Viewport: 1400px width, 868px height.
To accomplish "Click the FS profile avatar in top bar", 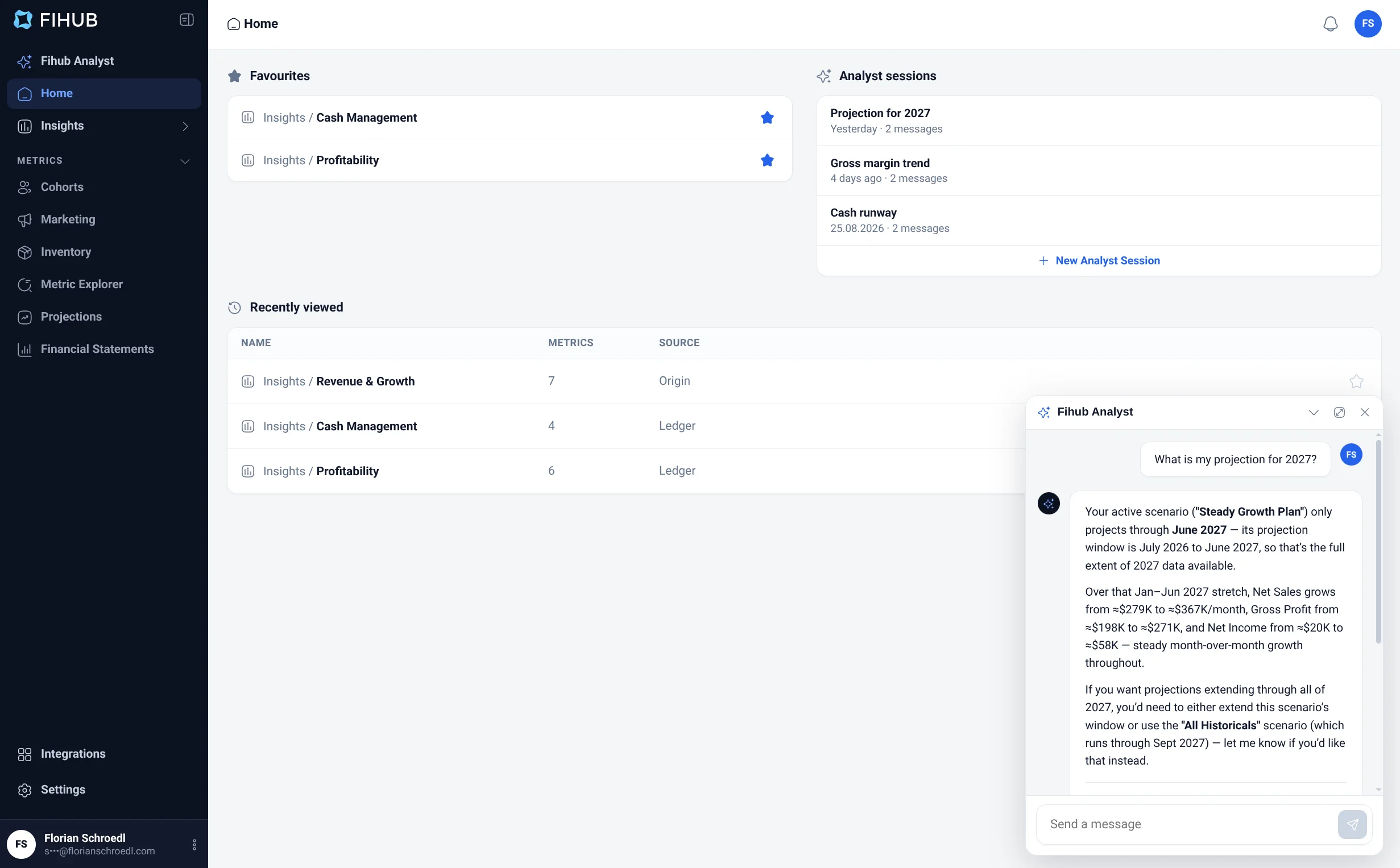I will tap(1367, 23).
